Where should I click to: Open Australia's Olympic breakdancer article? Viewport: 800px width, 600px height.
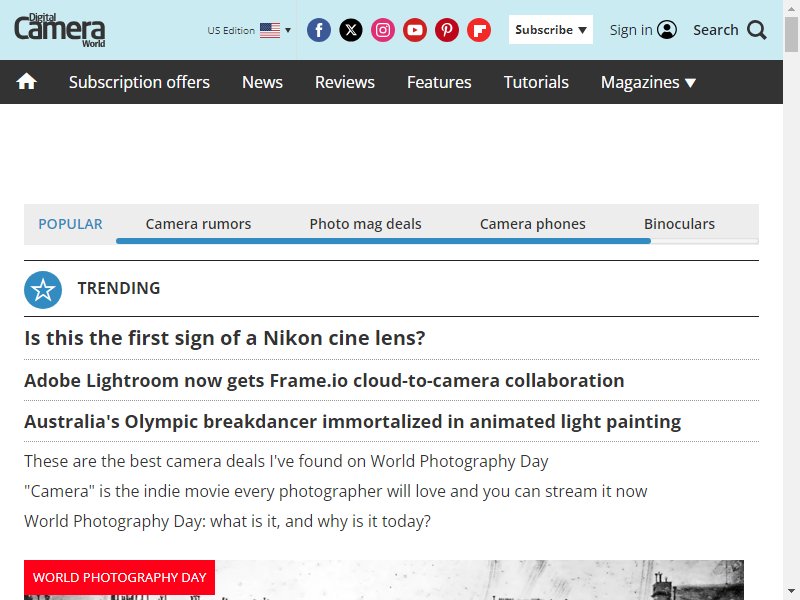(x=353, y=422)
